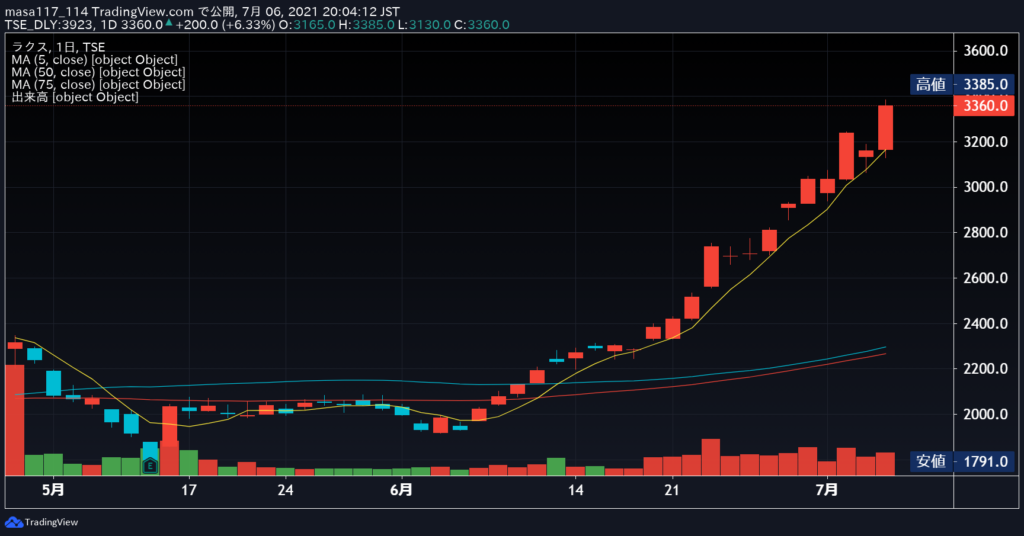1024x536 pixels.
Task: Click the '21' date axis label
Action: click(x=672, y=490)
